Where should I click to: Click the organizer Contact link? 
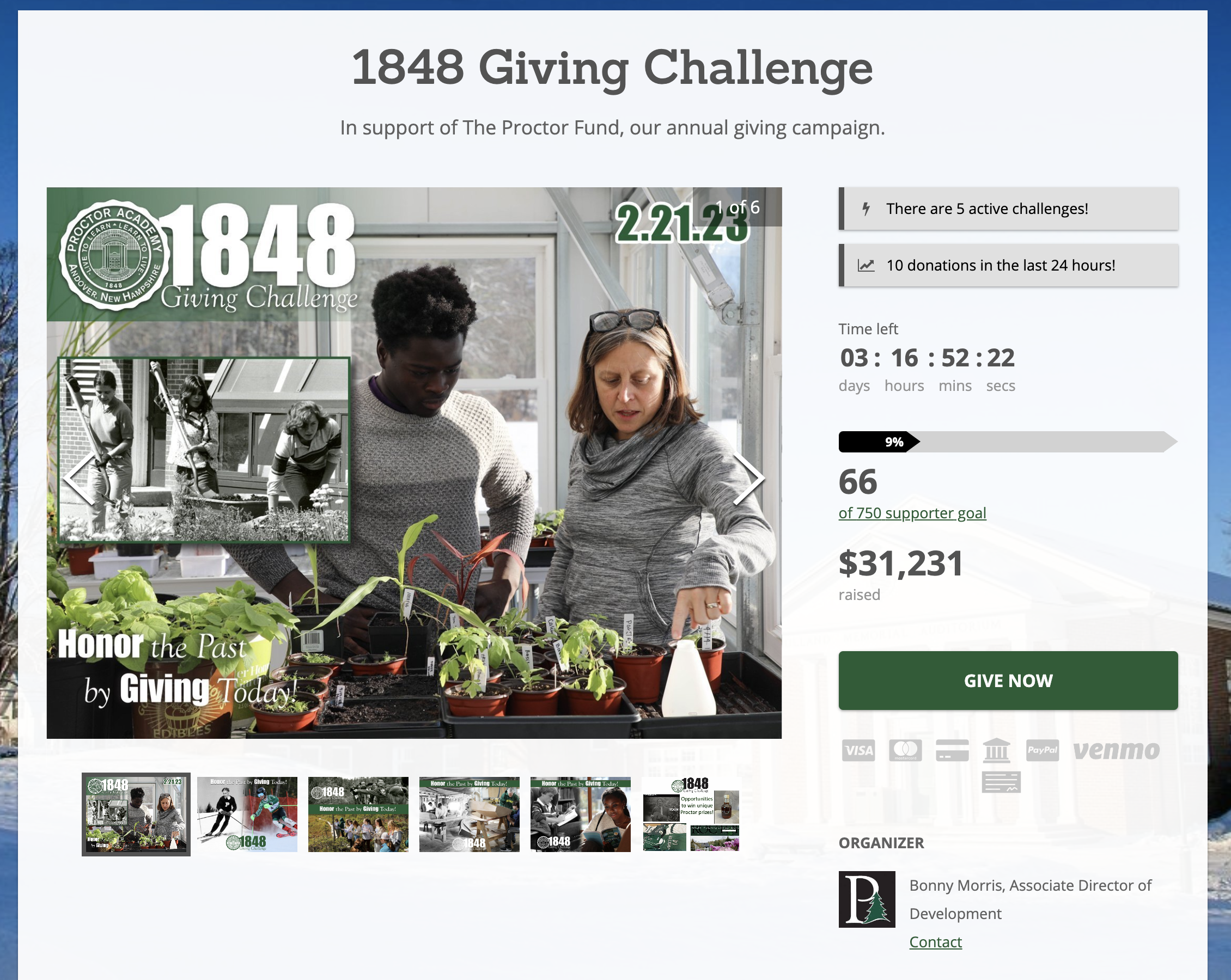pyautogui.click(x=935, y=942)
